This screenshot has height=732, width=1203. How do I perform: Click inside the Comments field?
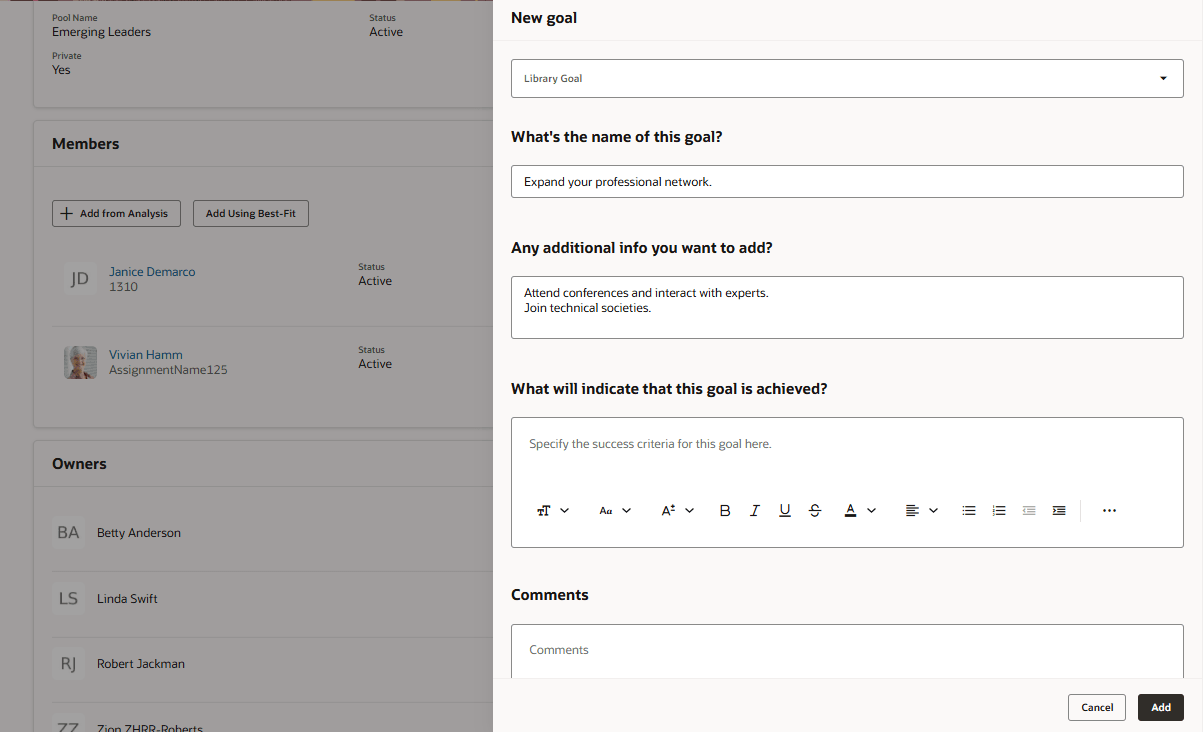[847, 650]
